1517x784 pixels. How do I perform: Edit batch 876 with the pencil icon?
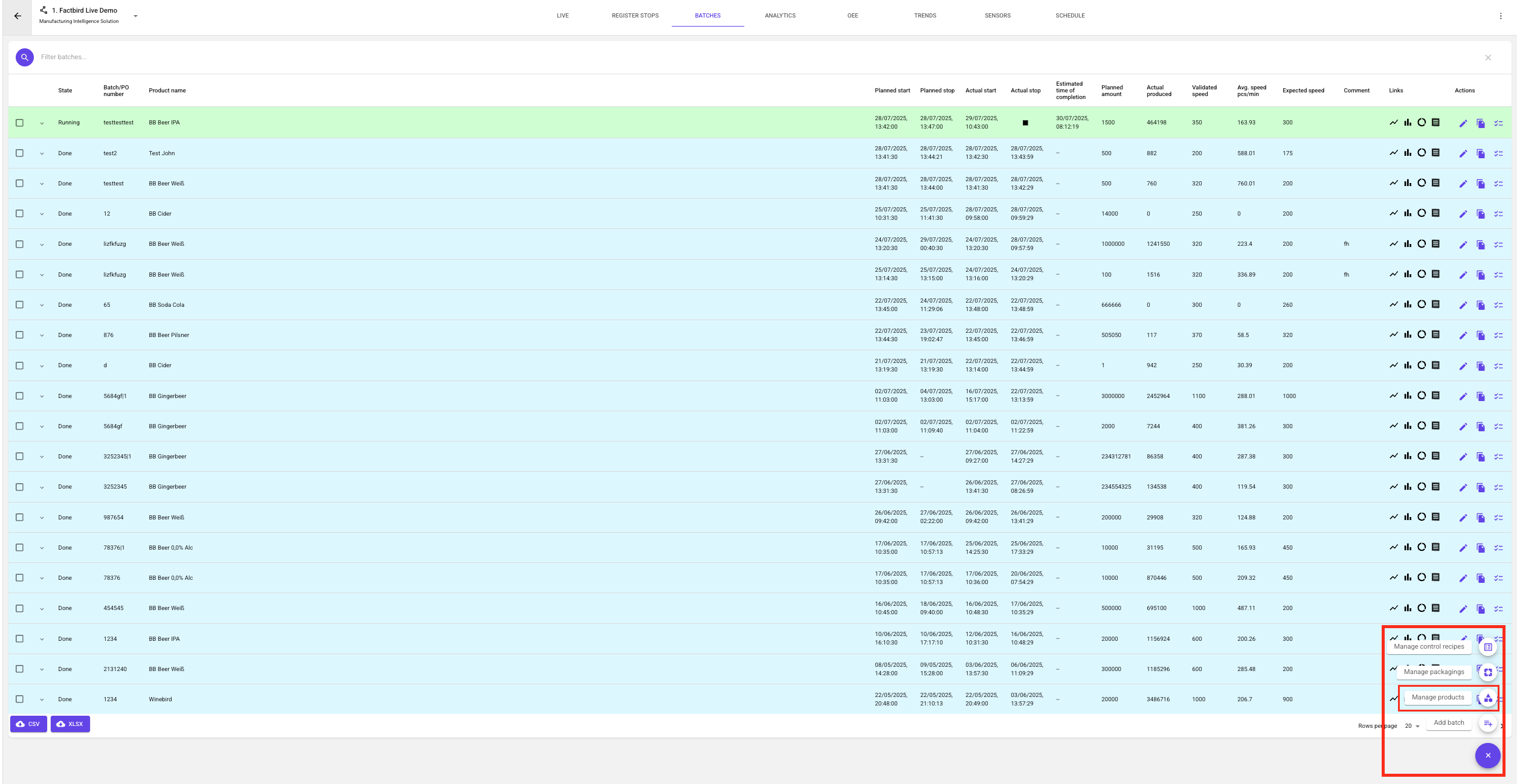pos(1463,335)
